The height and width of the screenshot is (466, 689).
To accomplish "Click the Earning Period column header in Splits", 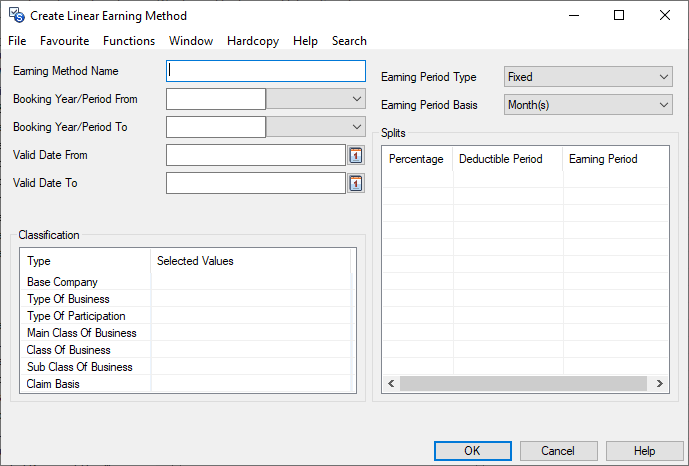I will click(x=615, y=159).
